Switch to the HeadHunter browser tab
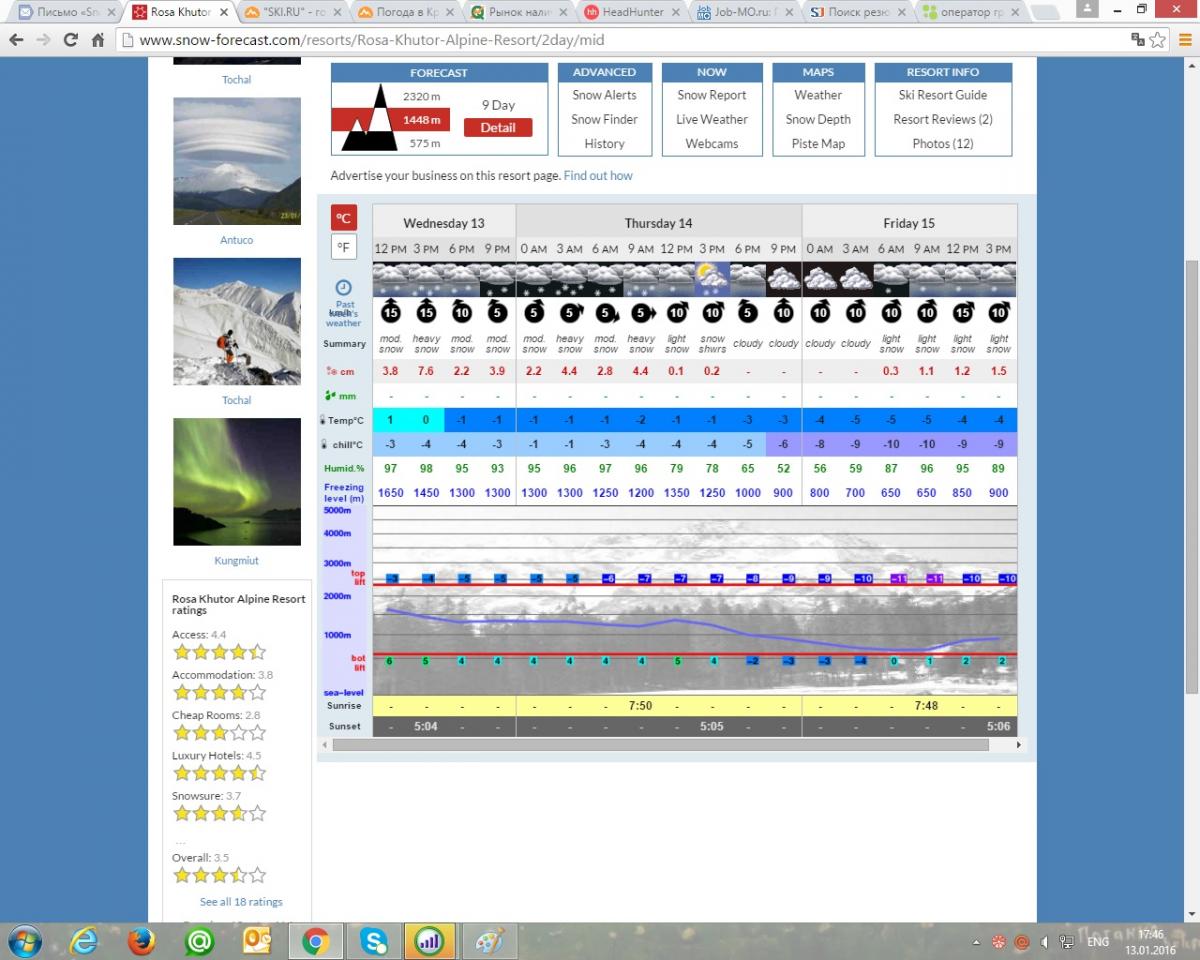The height and width of the screenshot is (960, 1200). [x=631, y=12]
